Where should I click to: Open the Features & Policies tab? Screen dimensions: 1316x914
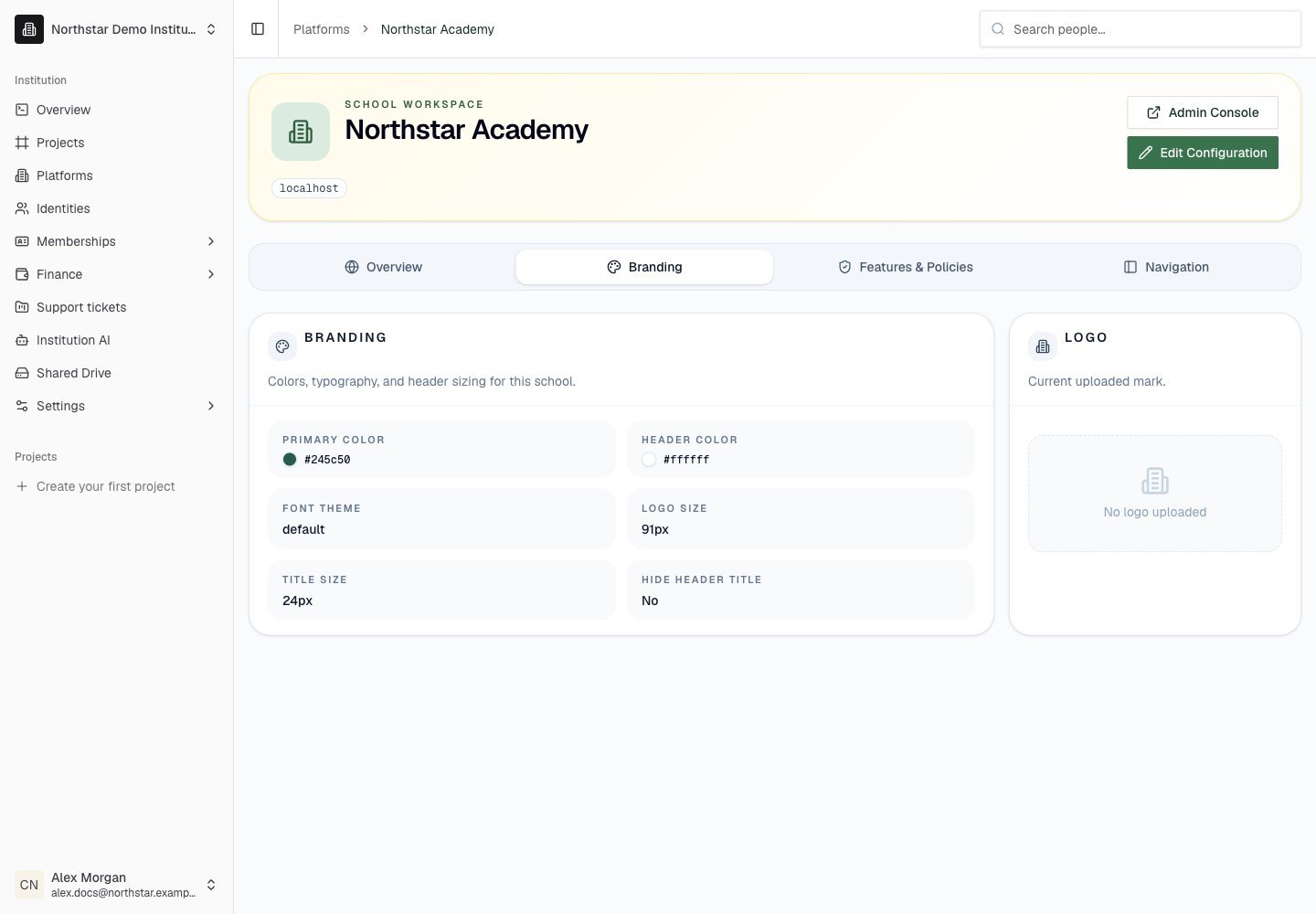click(x=906, y=267)
